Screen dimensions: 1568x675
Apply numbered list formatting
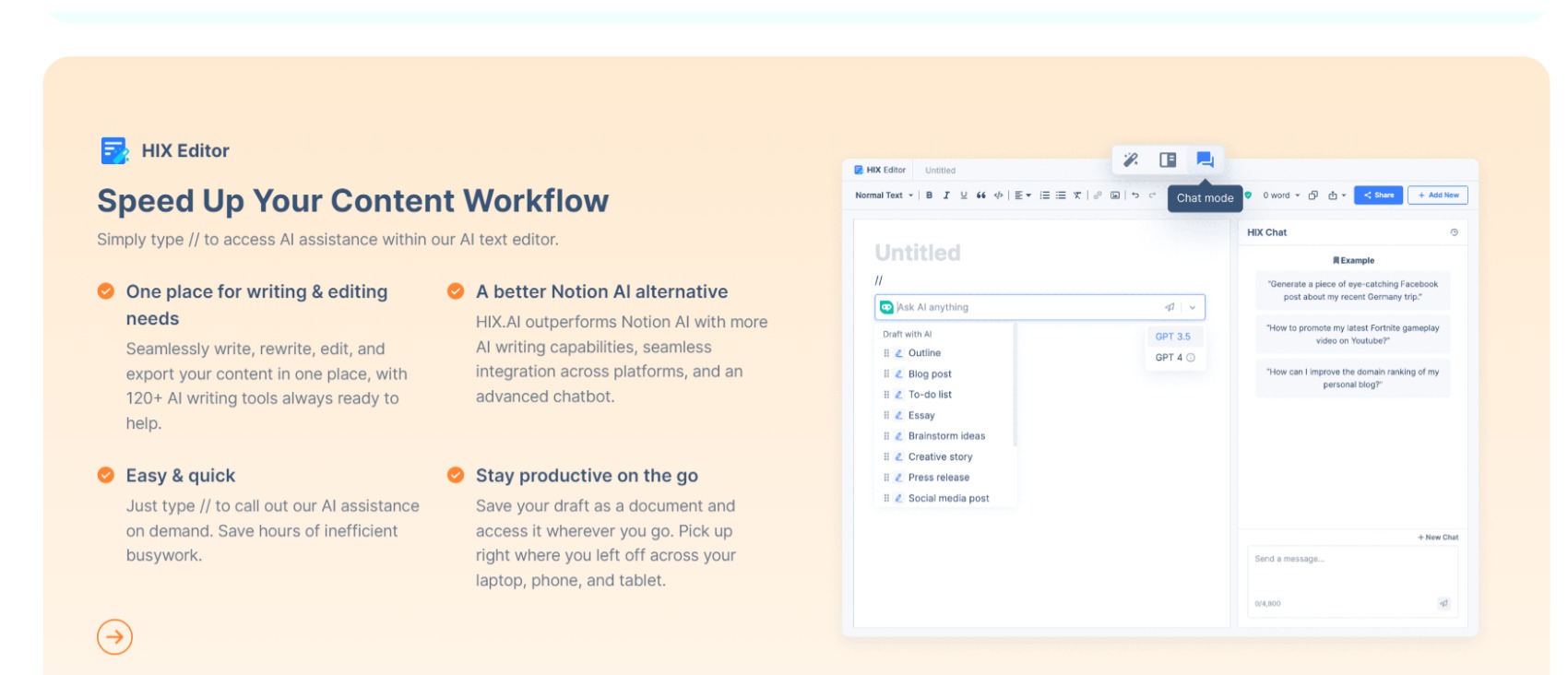tap(1045, 195)
